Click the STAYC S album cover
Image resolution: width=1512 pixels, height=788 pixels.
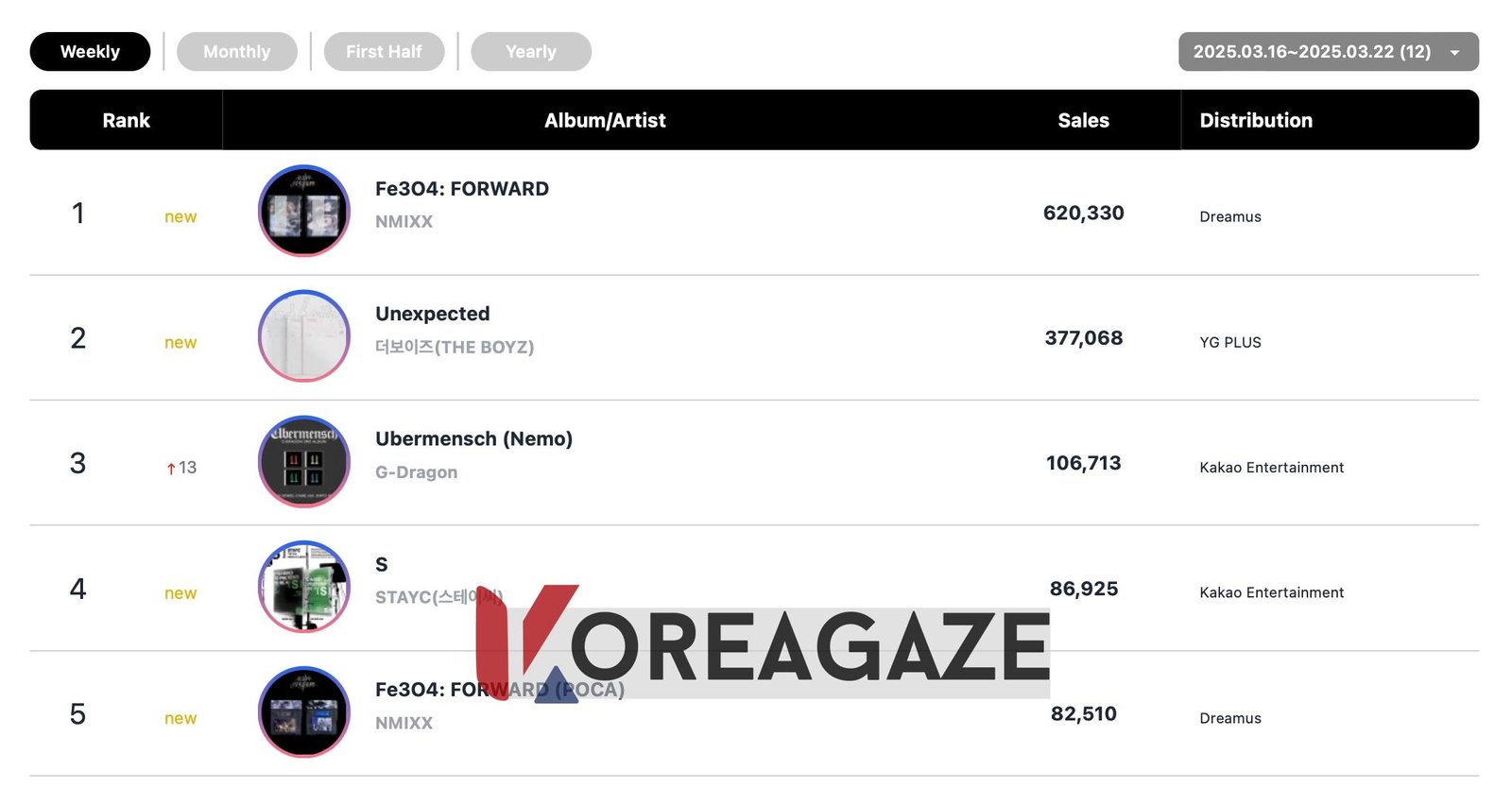pos(303,587)
